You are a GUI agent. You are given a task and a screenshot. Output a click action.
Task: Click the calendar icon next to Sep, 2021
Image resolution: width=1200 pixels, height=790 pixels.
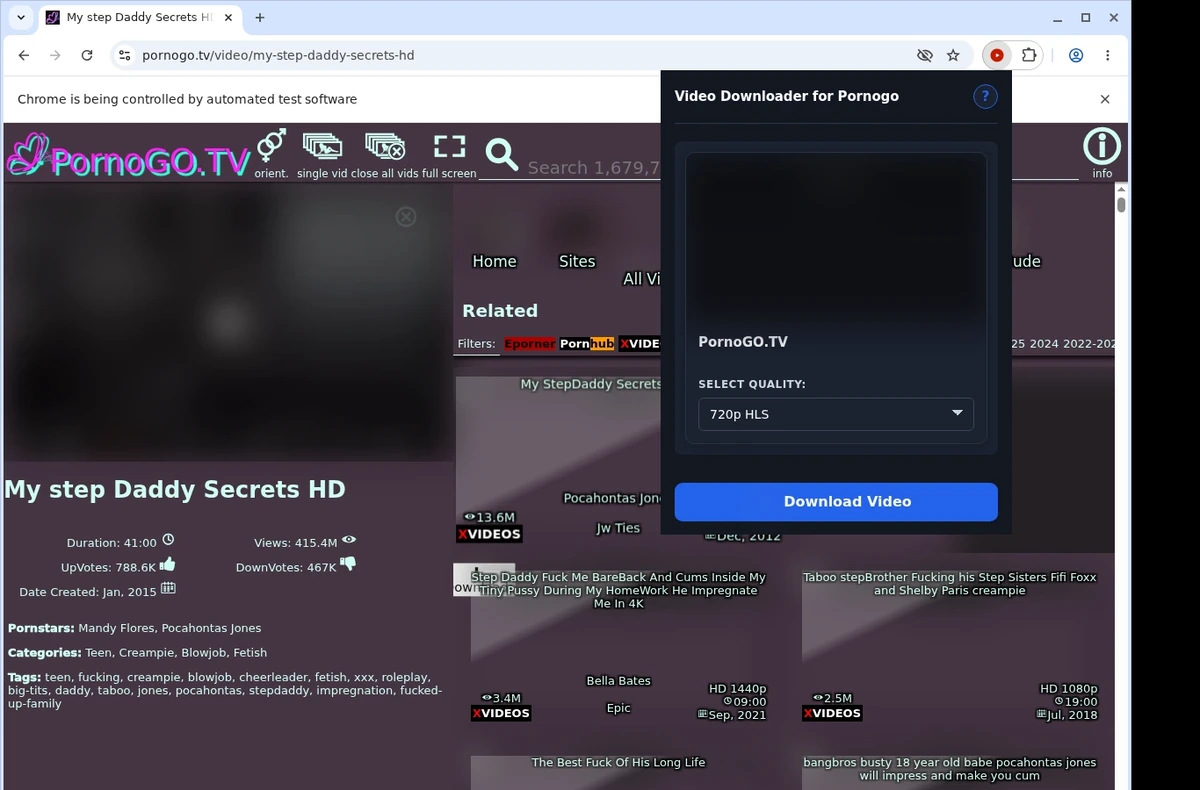pos(703,715)
